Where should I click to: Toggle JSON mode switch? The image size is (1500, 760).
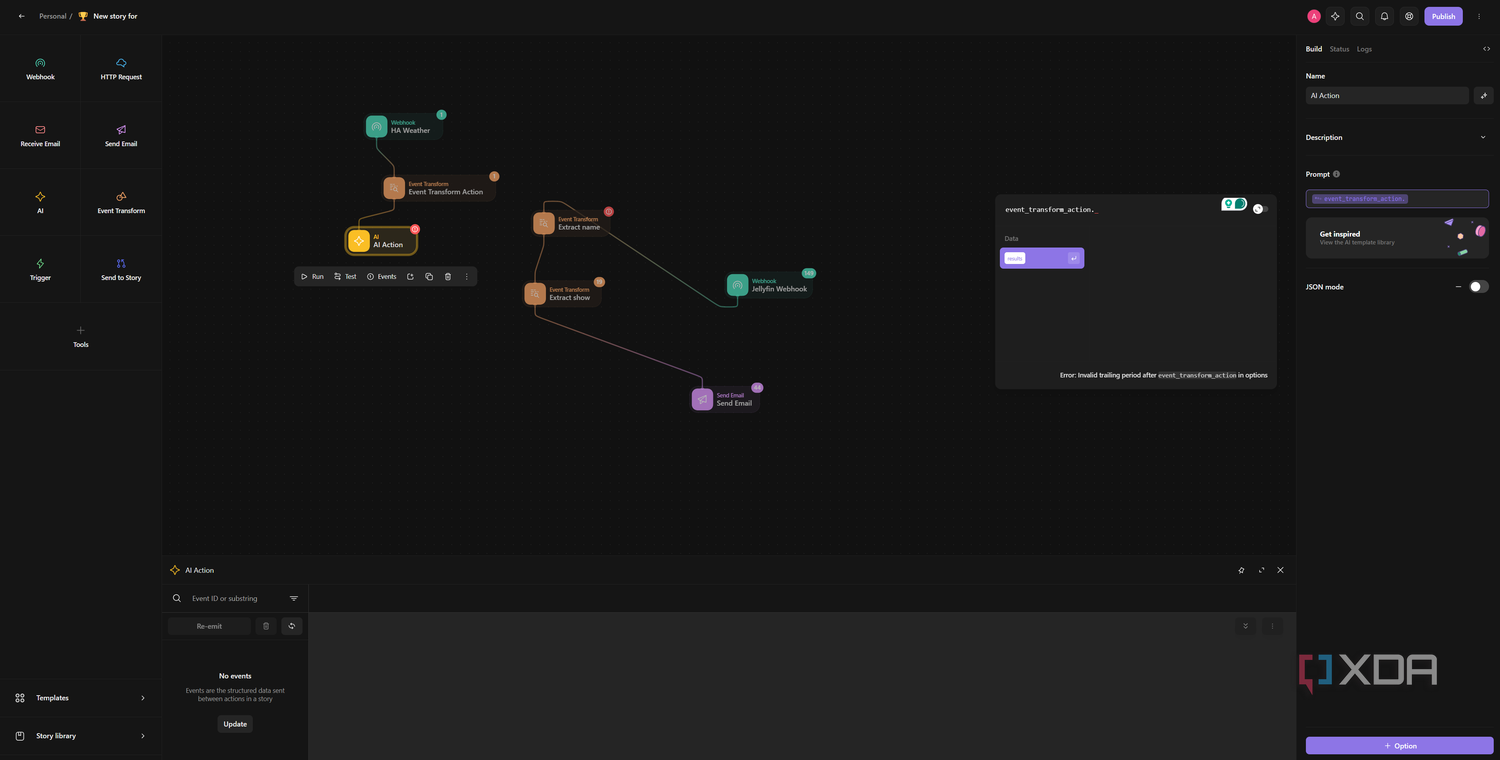pyautogui.click(x=1479, y=287)
